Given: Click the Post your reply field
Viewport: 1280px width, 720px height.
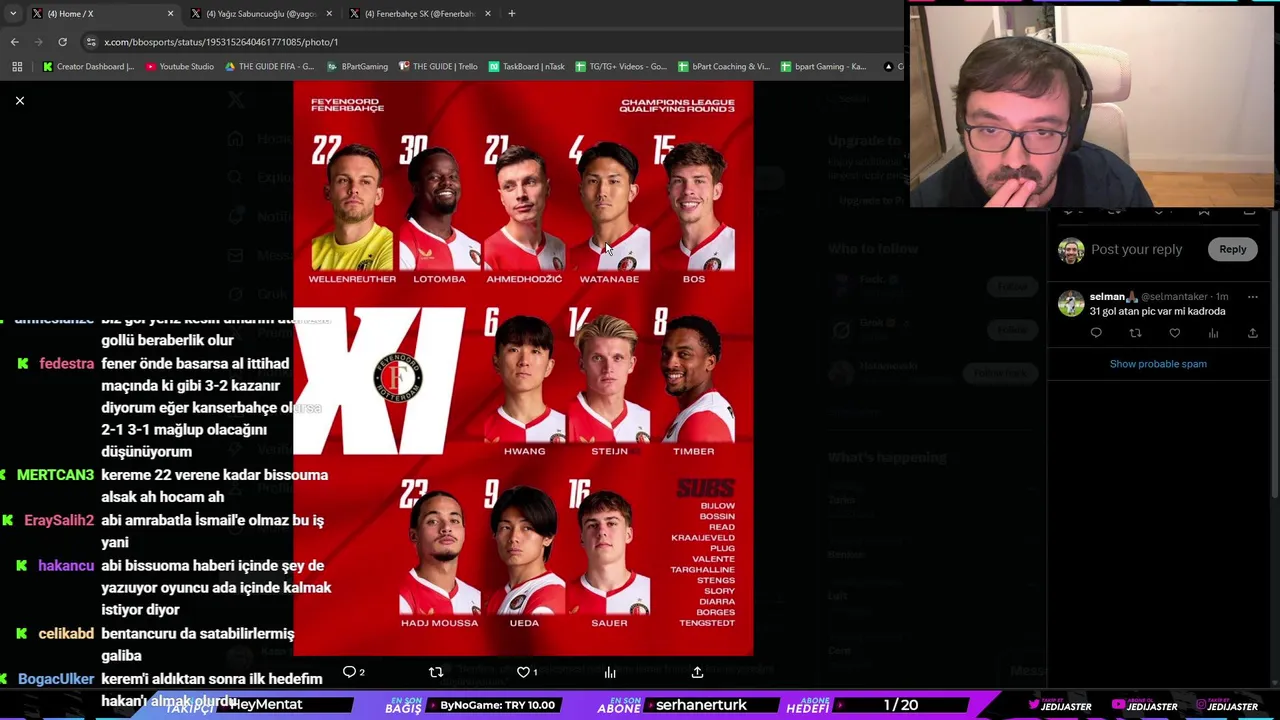Looking at the screenshot, I should [x=1136, y=250].
